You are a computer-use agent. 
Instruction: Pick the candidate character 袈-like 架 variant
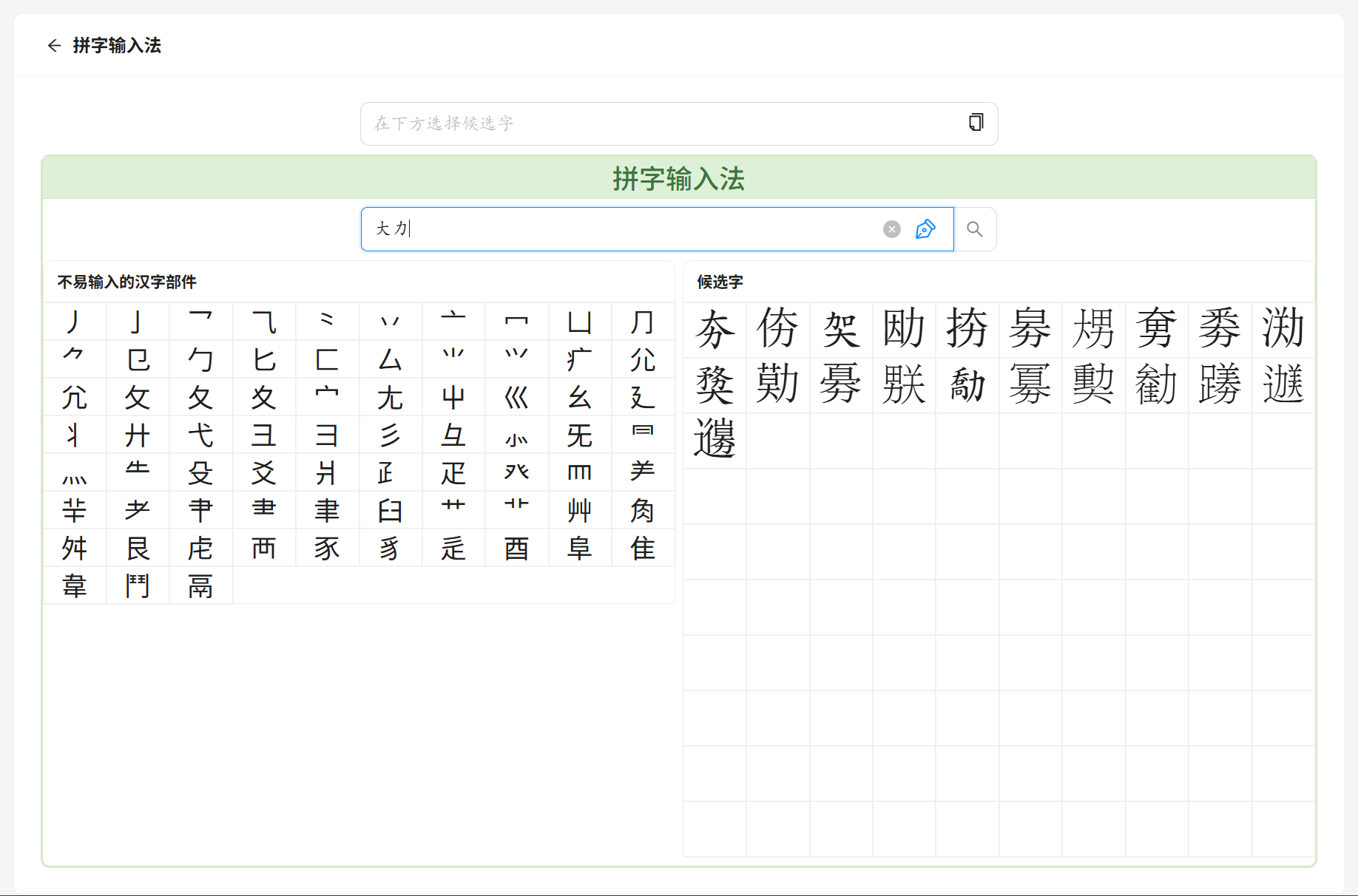tap(841, 331)
